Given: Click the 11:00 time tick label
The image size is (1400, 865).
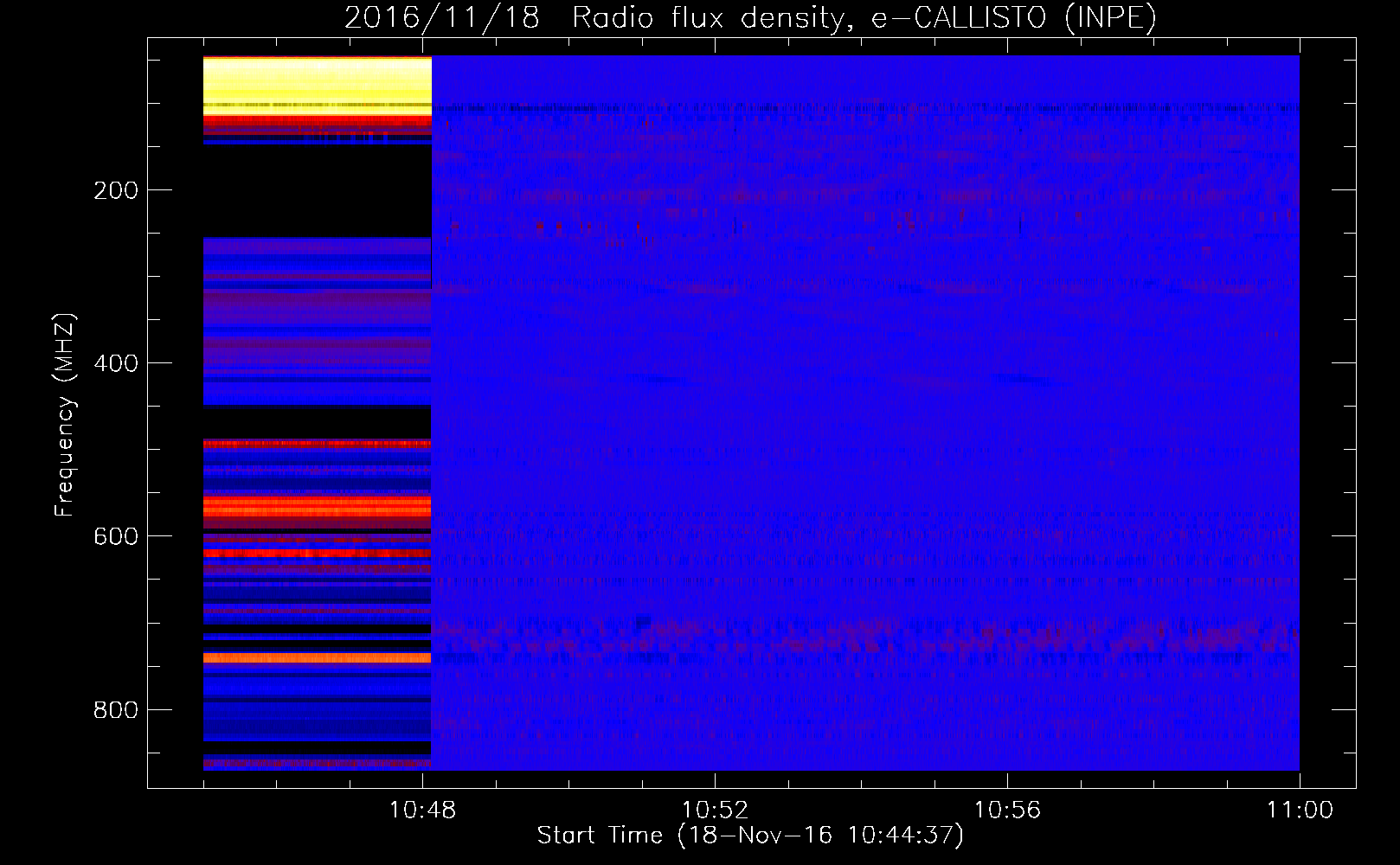Looking at the screenshot, I should coord(1300,811).
